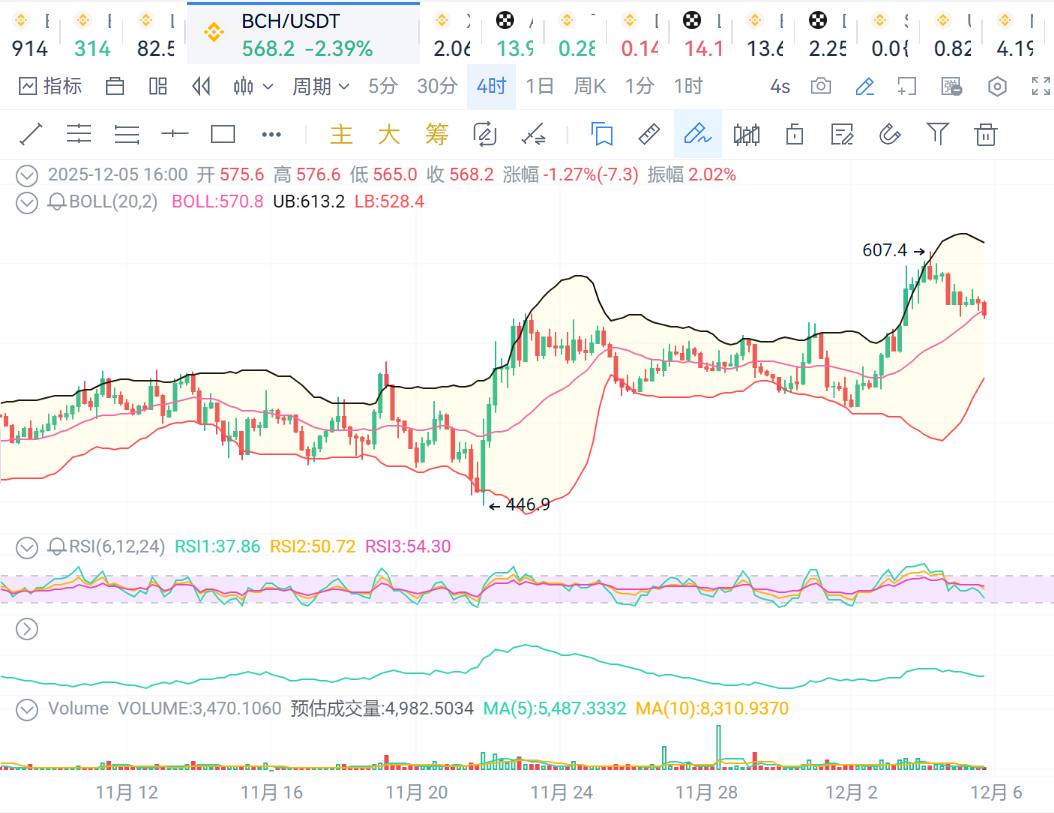
Task: Click the 主 main-force button
Action: coord(342,133)
